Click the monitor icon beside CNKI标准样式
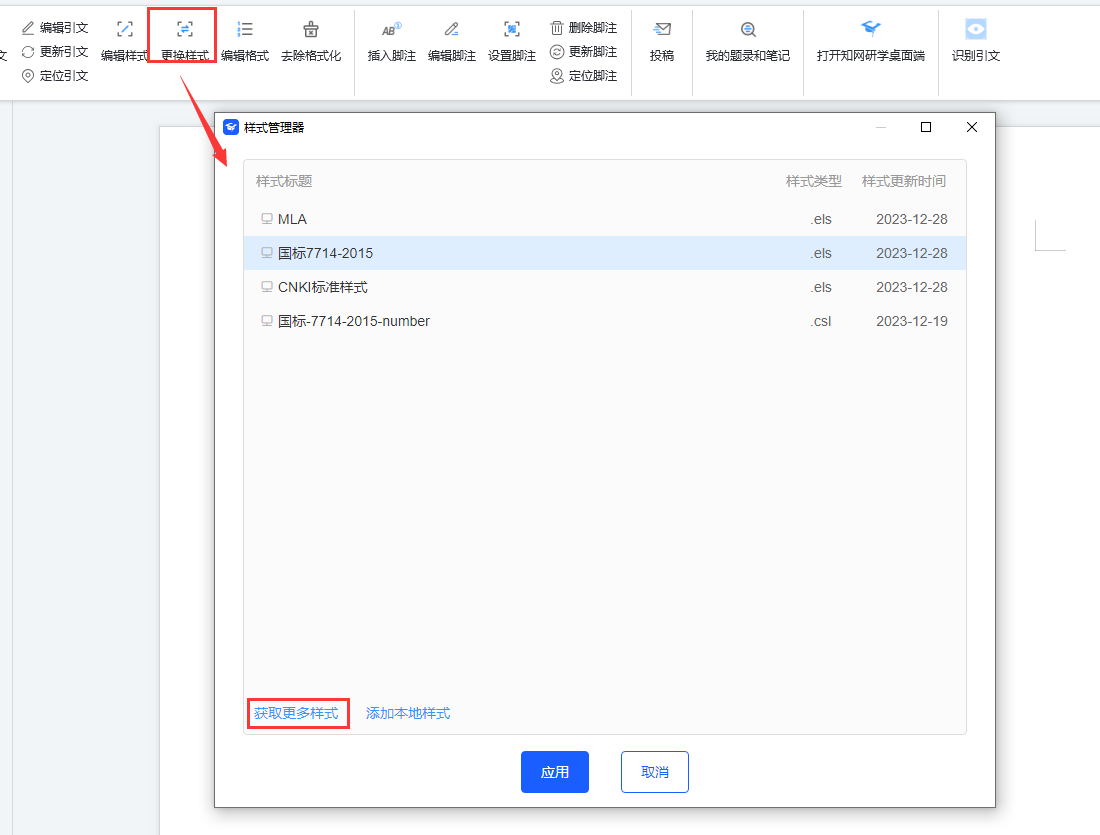 point(267,287)
